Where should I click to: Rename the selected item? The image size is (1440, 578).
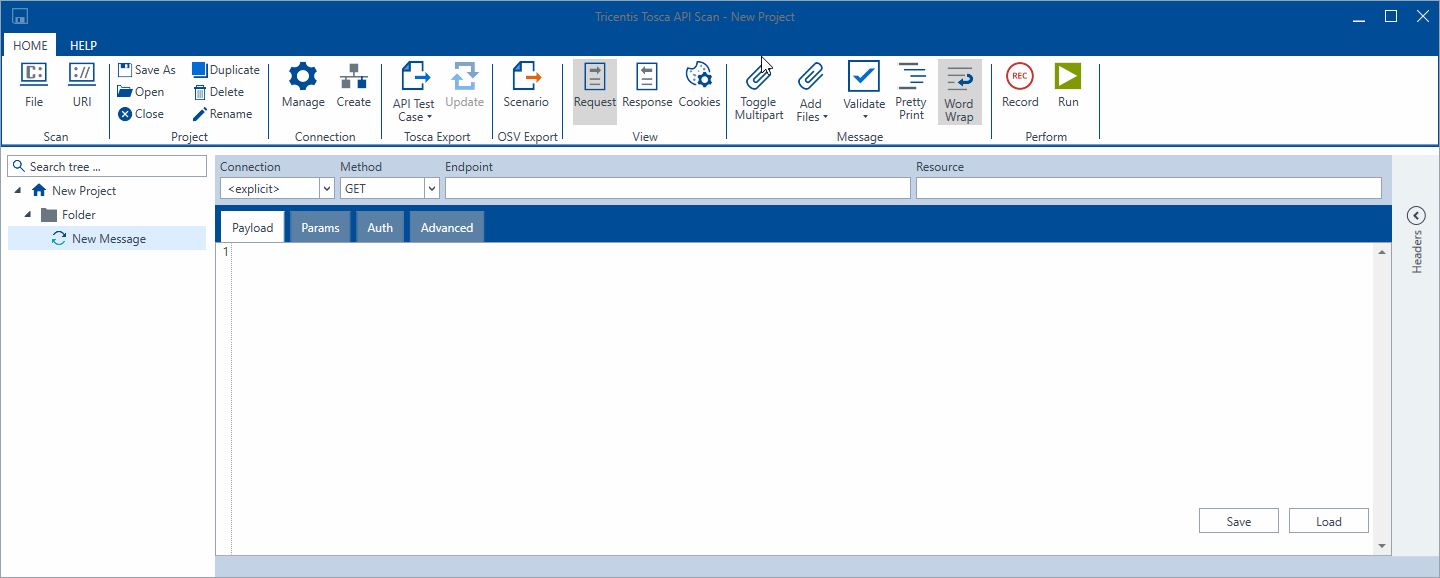[222, 114]
